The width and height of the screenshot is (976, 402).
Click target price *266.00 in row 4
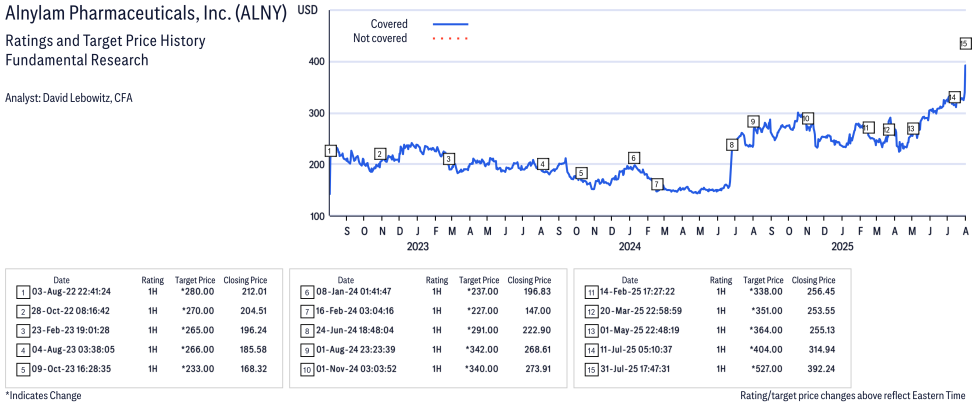pos(199,350)
